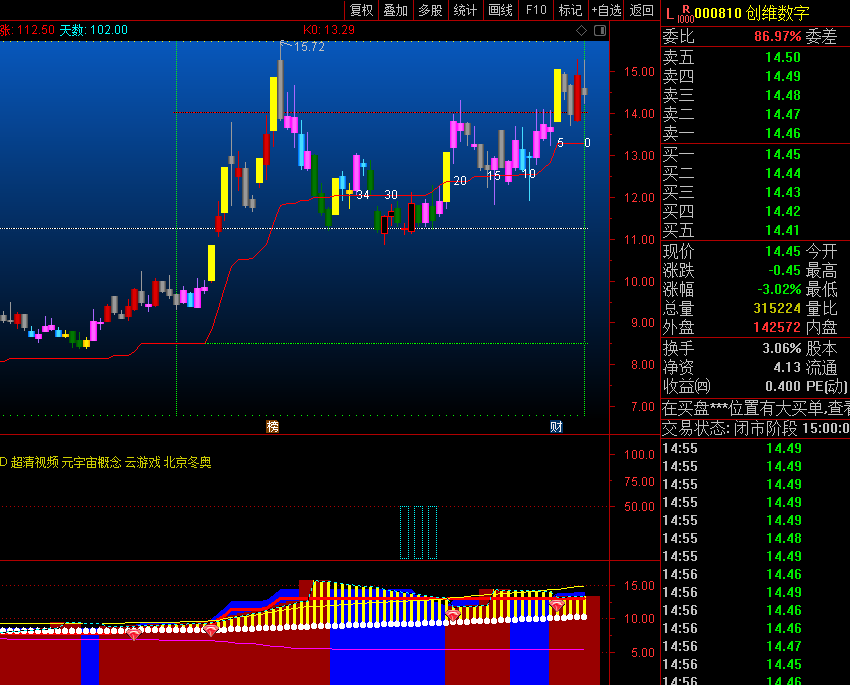The height and width of the screenshot is (685, 850).
Task: Click the 北京冬奥 concept label
Action: coord(188,462)
